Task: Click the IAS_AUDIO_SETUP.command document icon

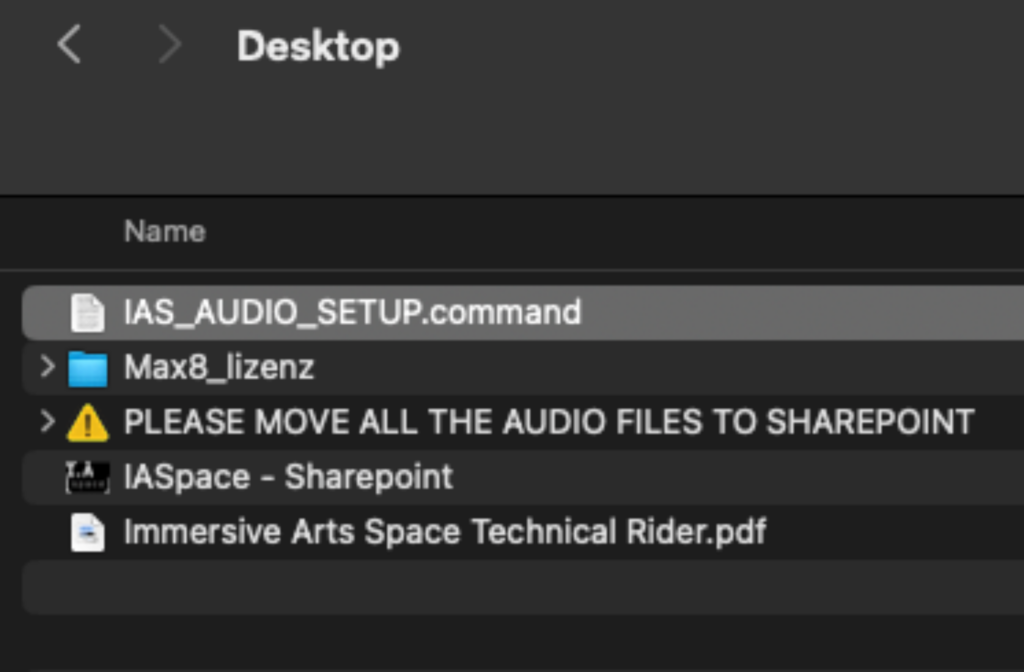Action: pos(87,312)
